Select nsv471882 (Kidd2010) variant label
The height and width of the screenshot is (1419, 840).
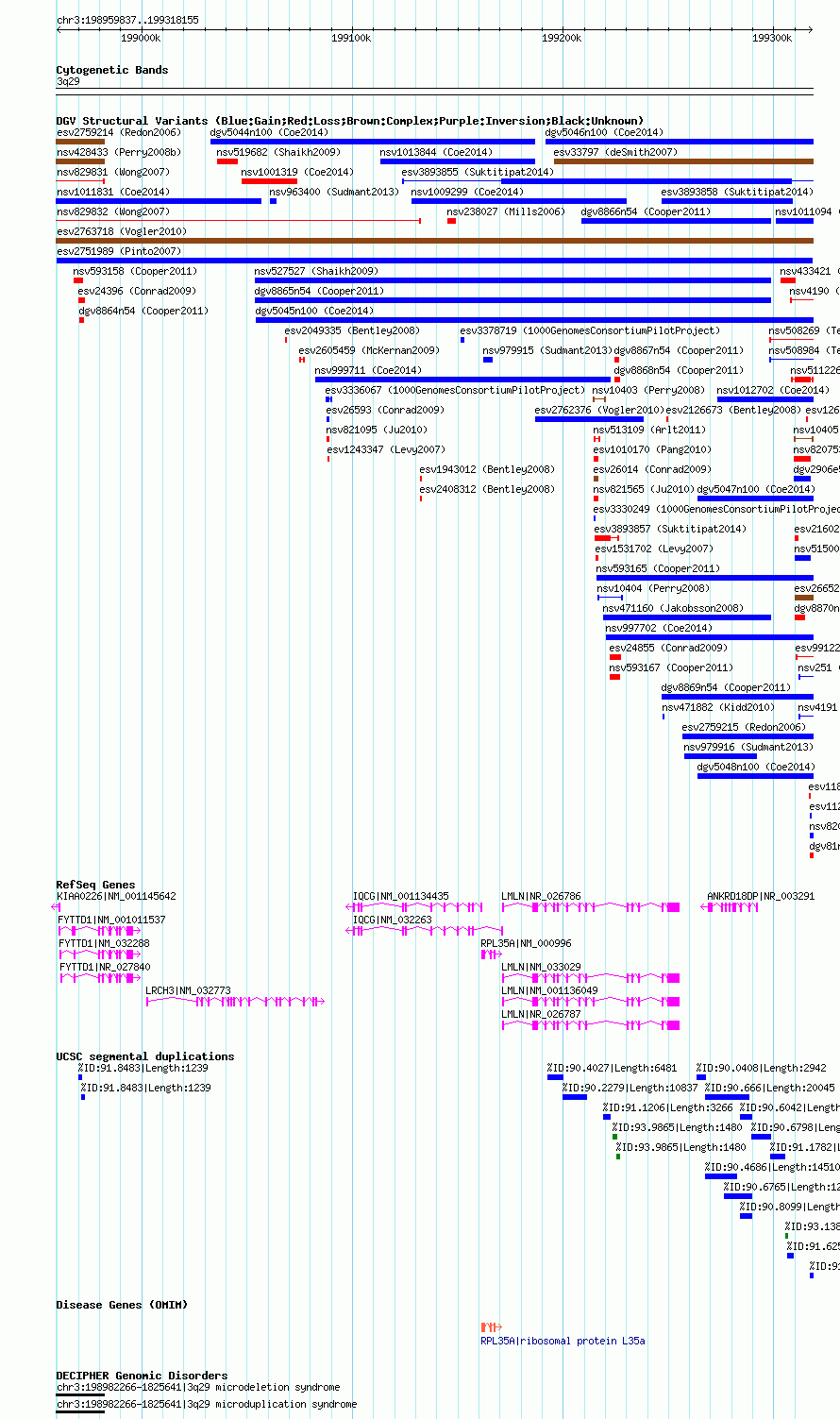click(719, 707)
